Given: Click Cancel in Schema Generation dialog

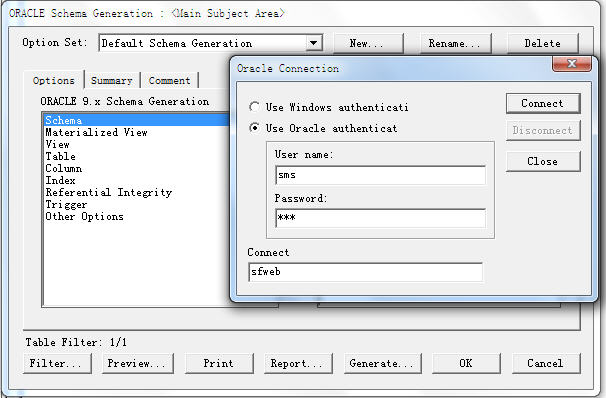Looking at the screenshot, I should [x=546, y=363].
